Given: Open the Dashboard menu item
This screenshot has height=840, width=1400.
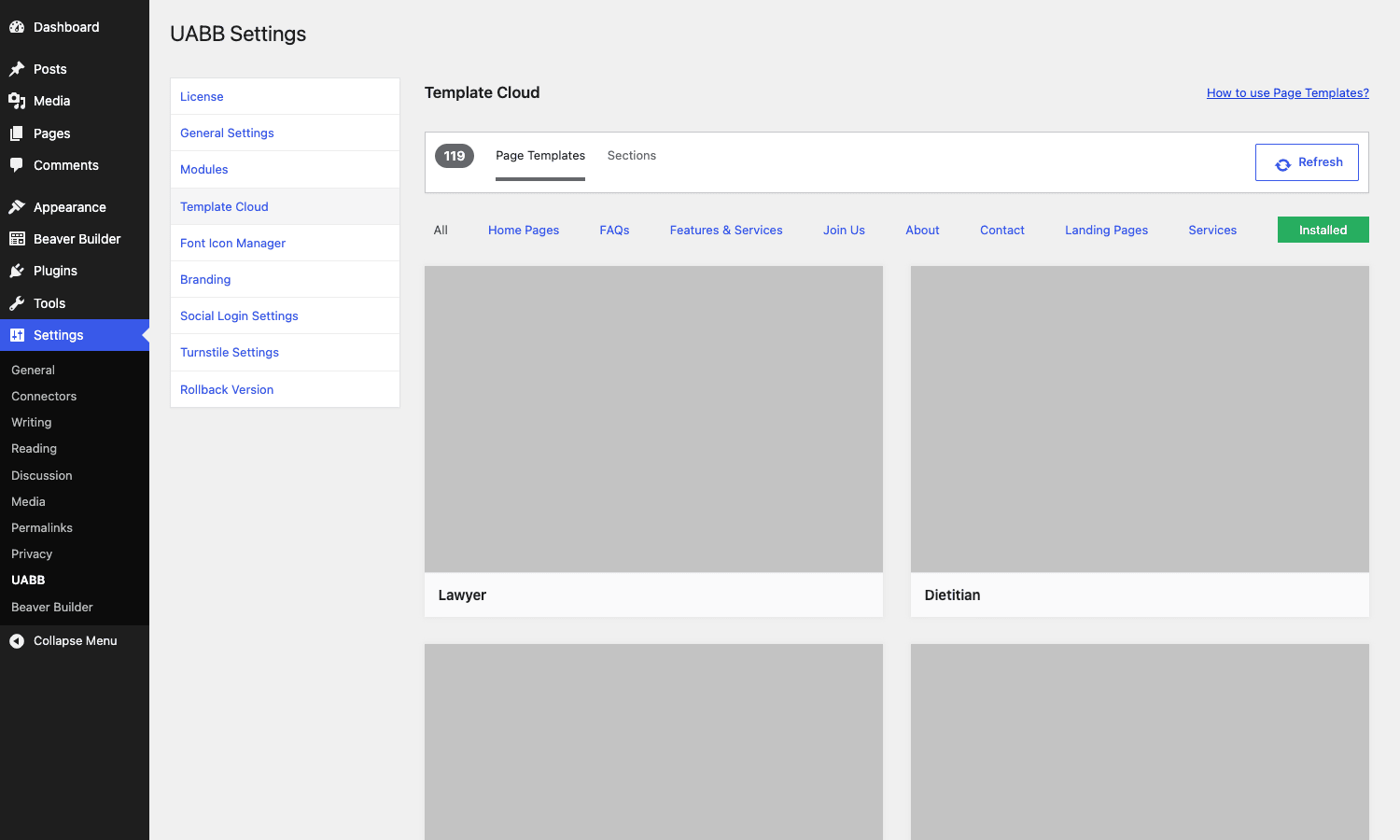Looking at the screenshot, I should [x=75, y=27].
